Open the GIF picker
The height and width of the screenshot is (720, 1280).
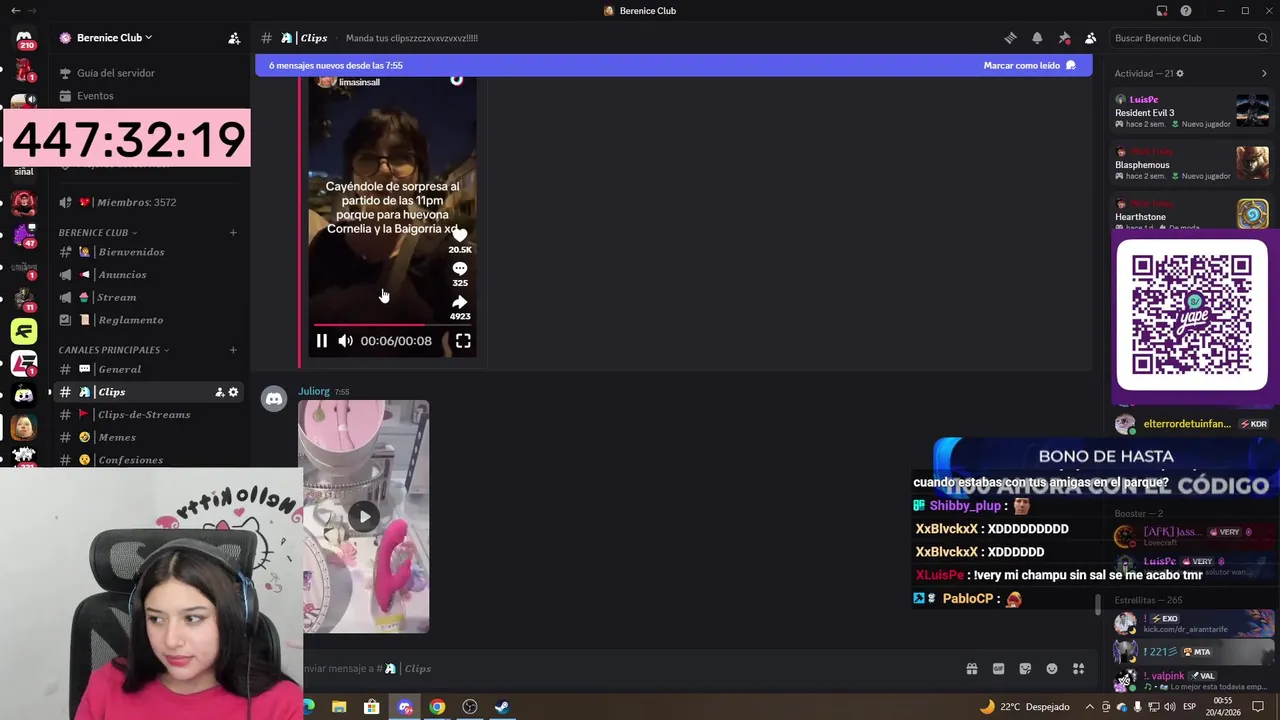click(x=998, y=669)
